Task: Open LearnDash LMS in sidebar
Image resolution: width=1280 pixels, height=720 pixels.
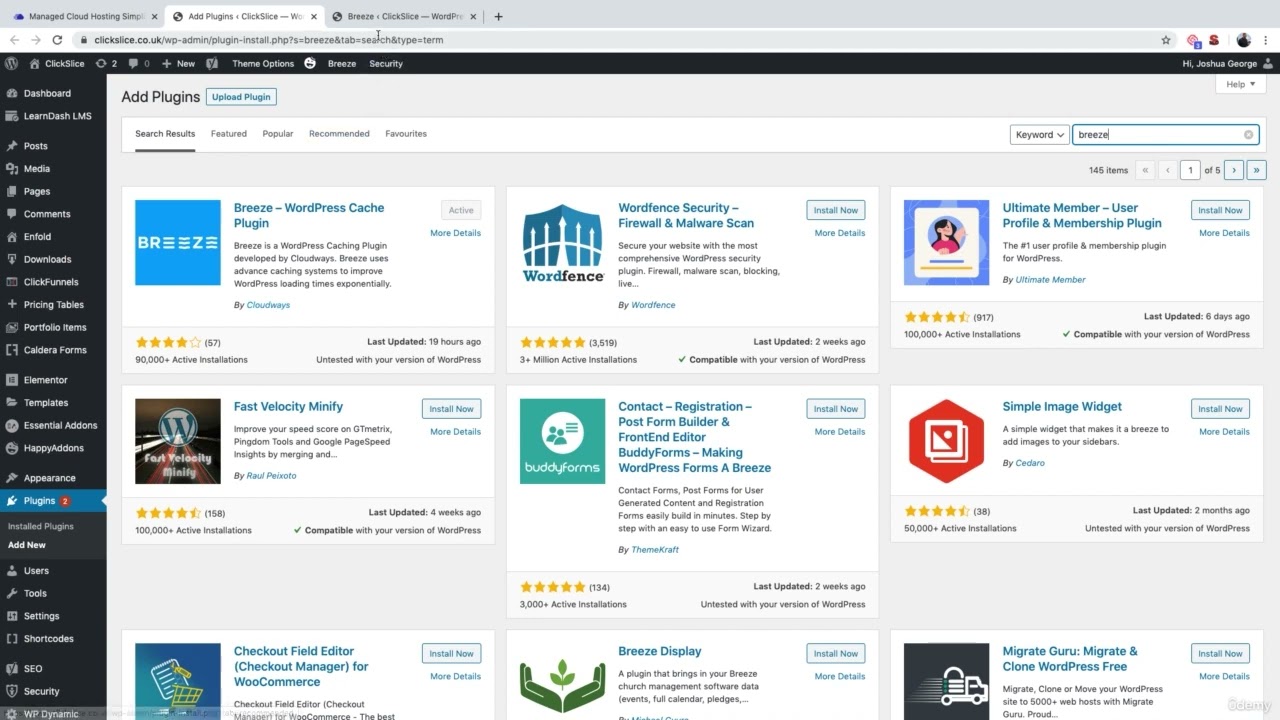Action: click(57, 116)
